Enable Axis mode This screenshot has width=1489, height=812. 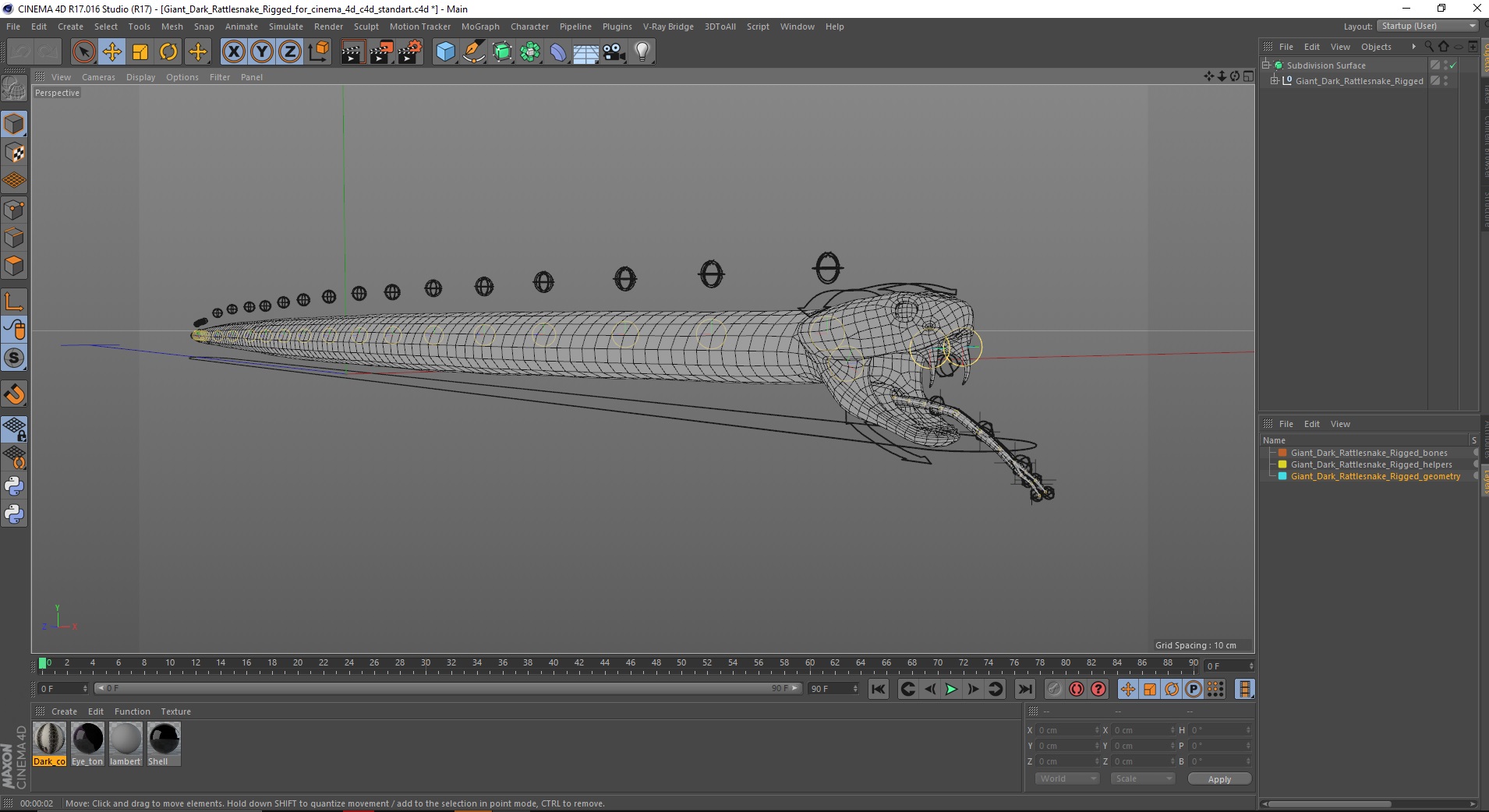pyautogui.click(x=14, y=302)
